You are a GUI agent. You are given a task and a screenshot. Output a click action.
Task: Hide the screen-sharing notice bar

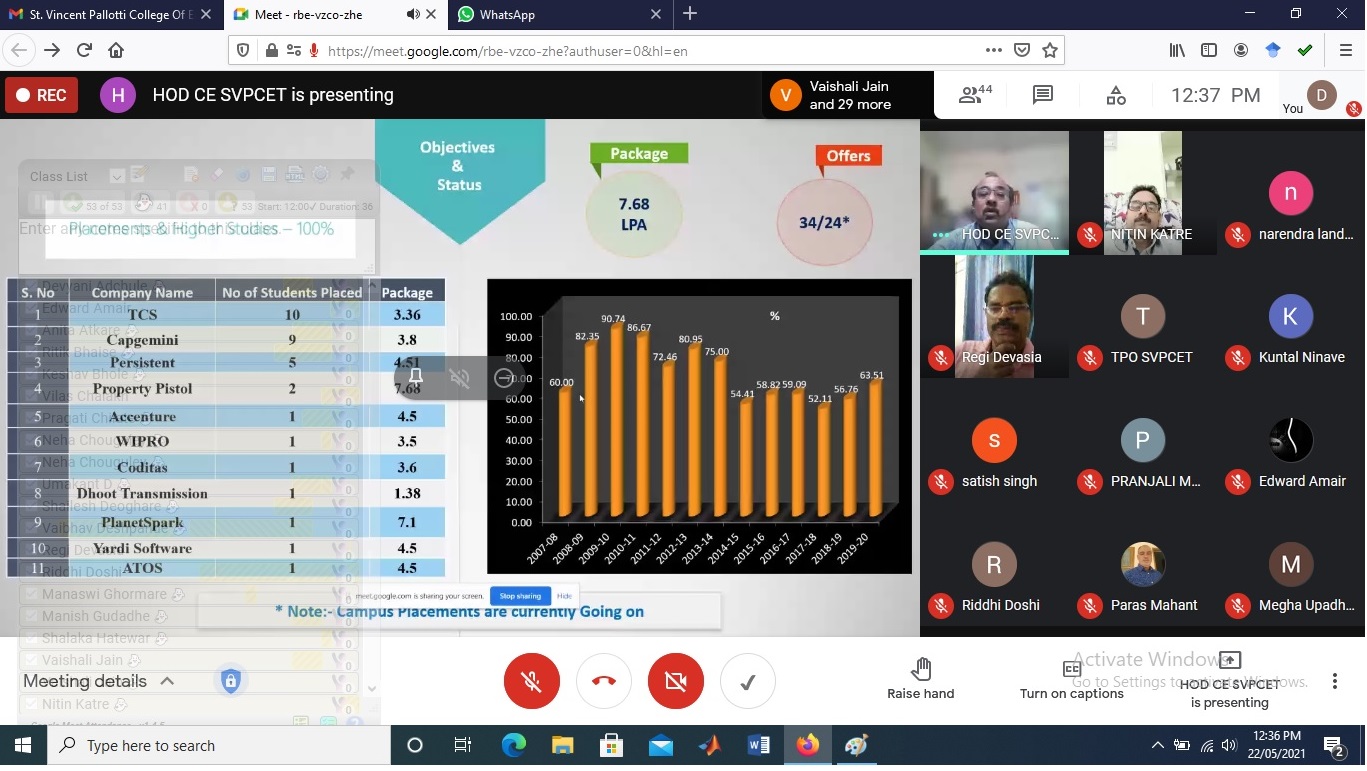click(x=564, y=596)
